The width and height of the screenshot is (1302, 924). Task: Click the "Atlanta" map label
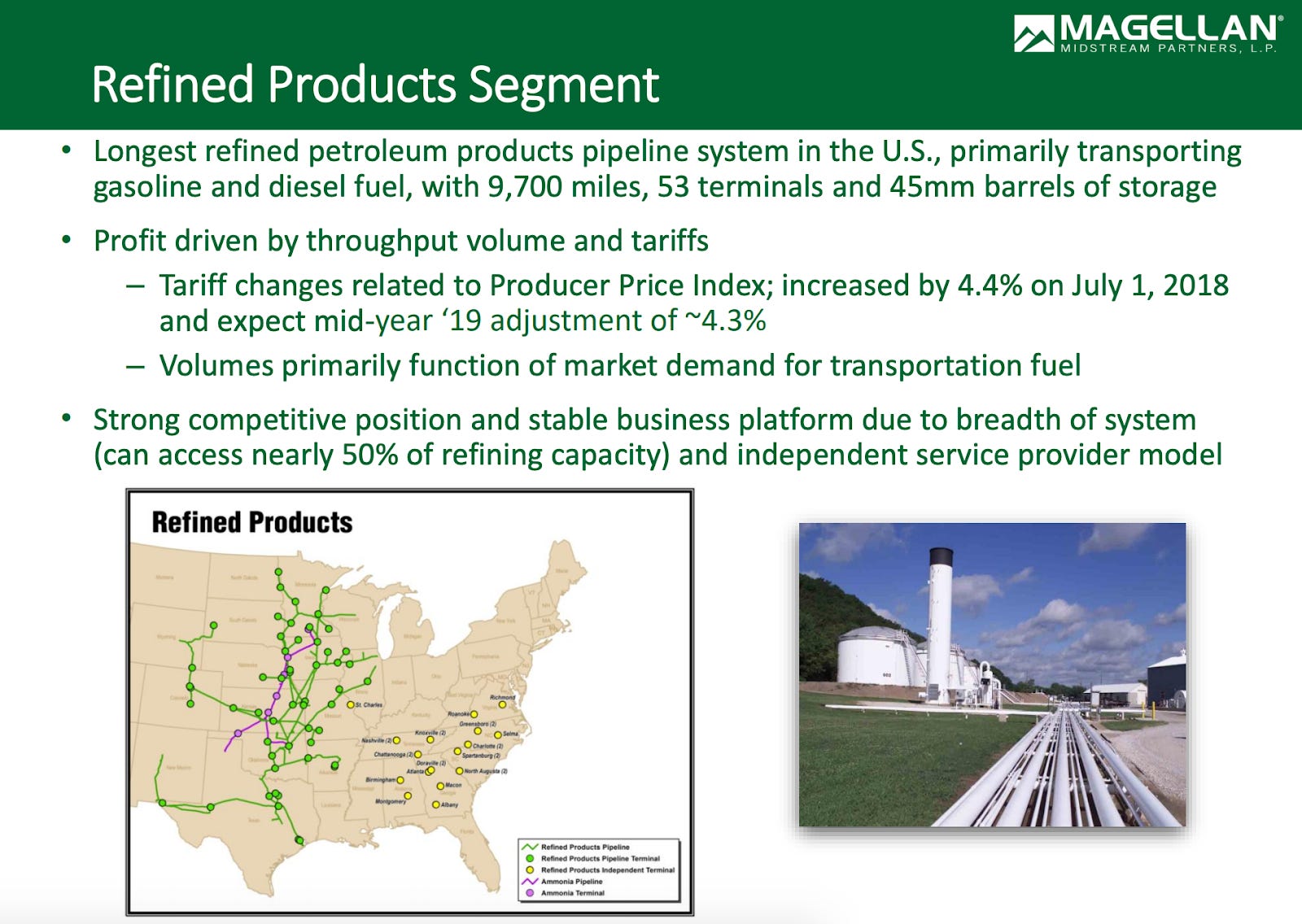pos(415,771)
